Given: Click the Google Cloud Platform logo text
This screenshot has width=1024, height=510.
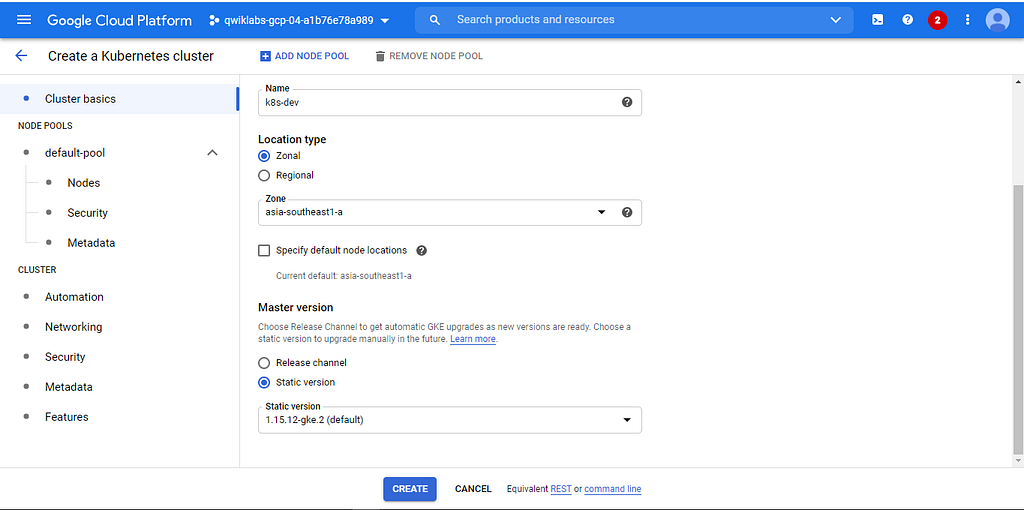Looking at the screenshot, I should [x=120, y=20].
